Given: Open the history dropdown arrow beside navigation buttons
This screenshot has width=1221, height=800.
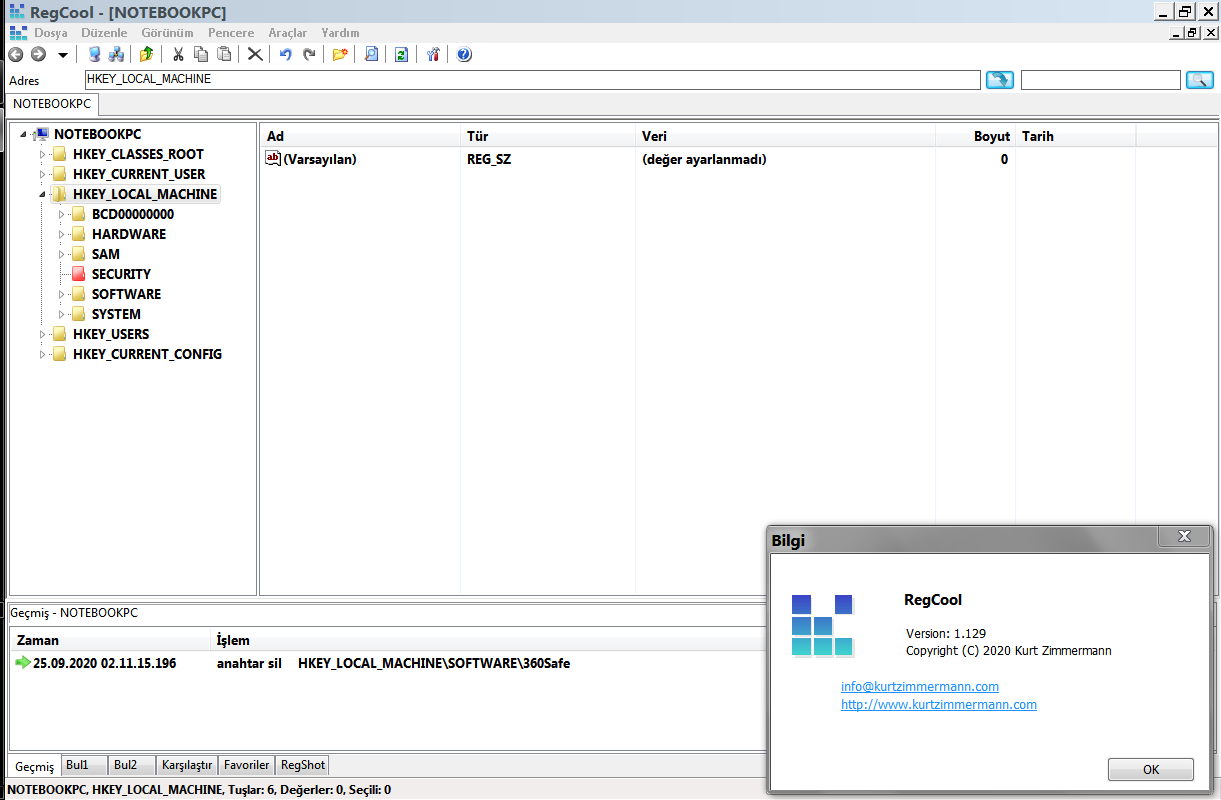Looking at the screenshot, I should coord(63,55).
